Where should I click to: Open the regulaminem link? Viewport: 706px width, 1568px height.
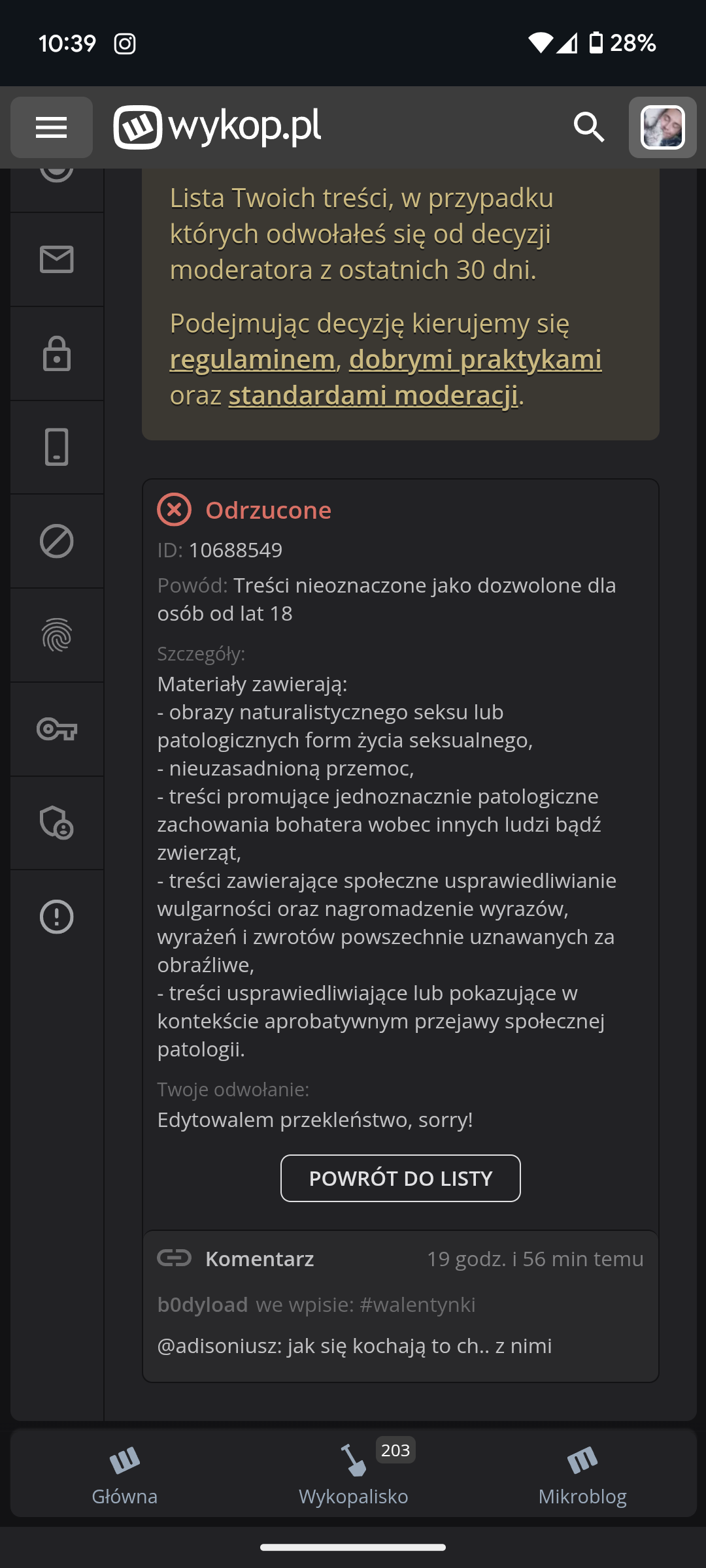pos(252,359)
